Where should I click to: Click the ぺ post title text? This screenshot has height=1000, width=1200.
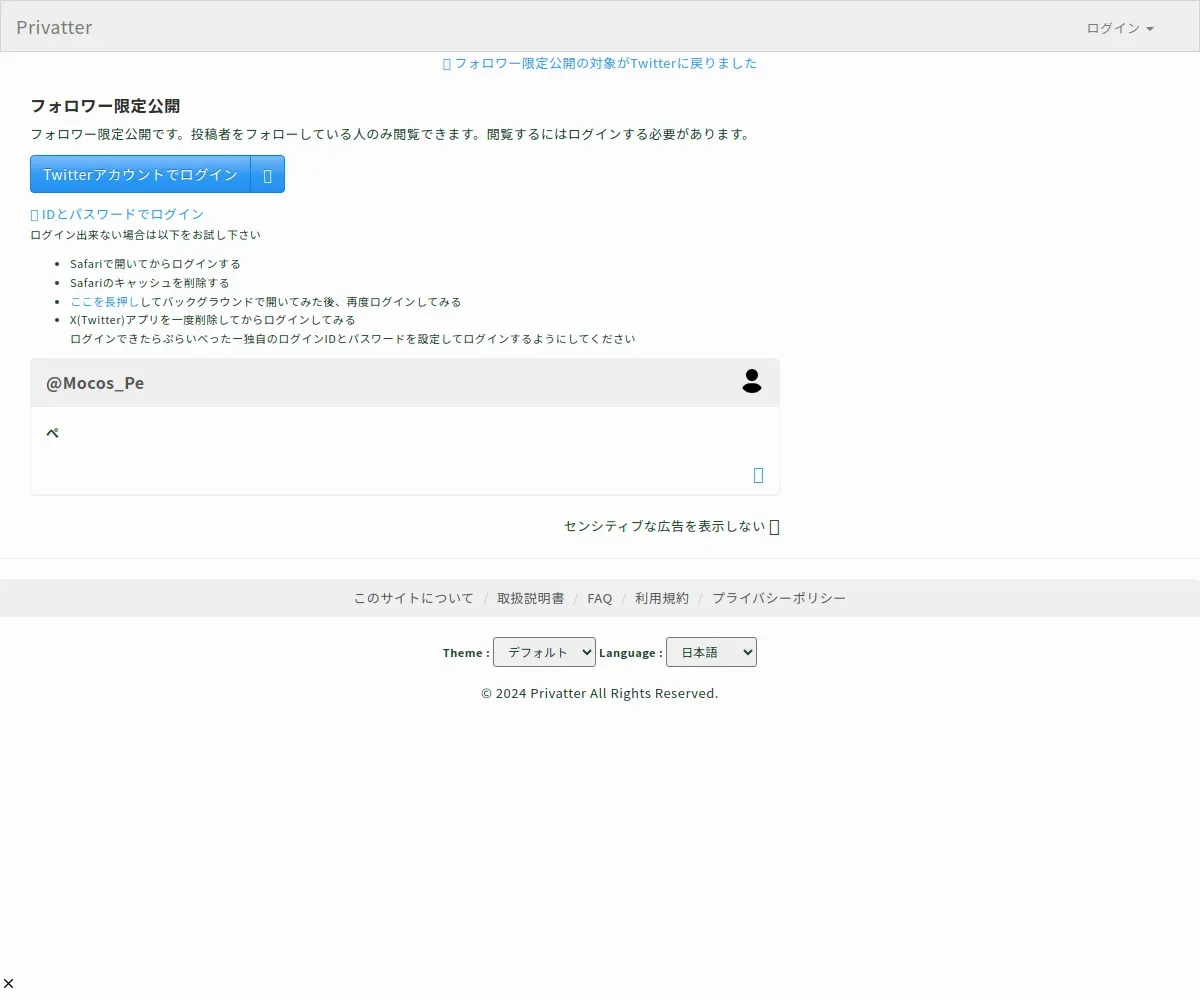coord(53,433)
